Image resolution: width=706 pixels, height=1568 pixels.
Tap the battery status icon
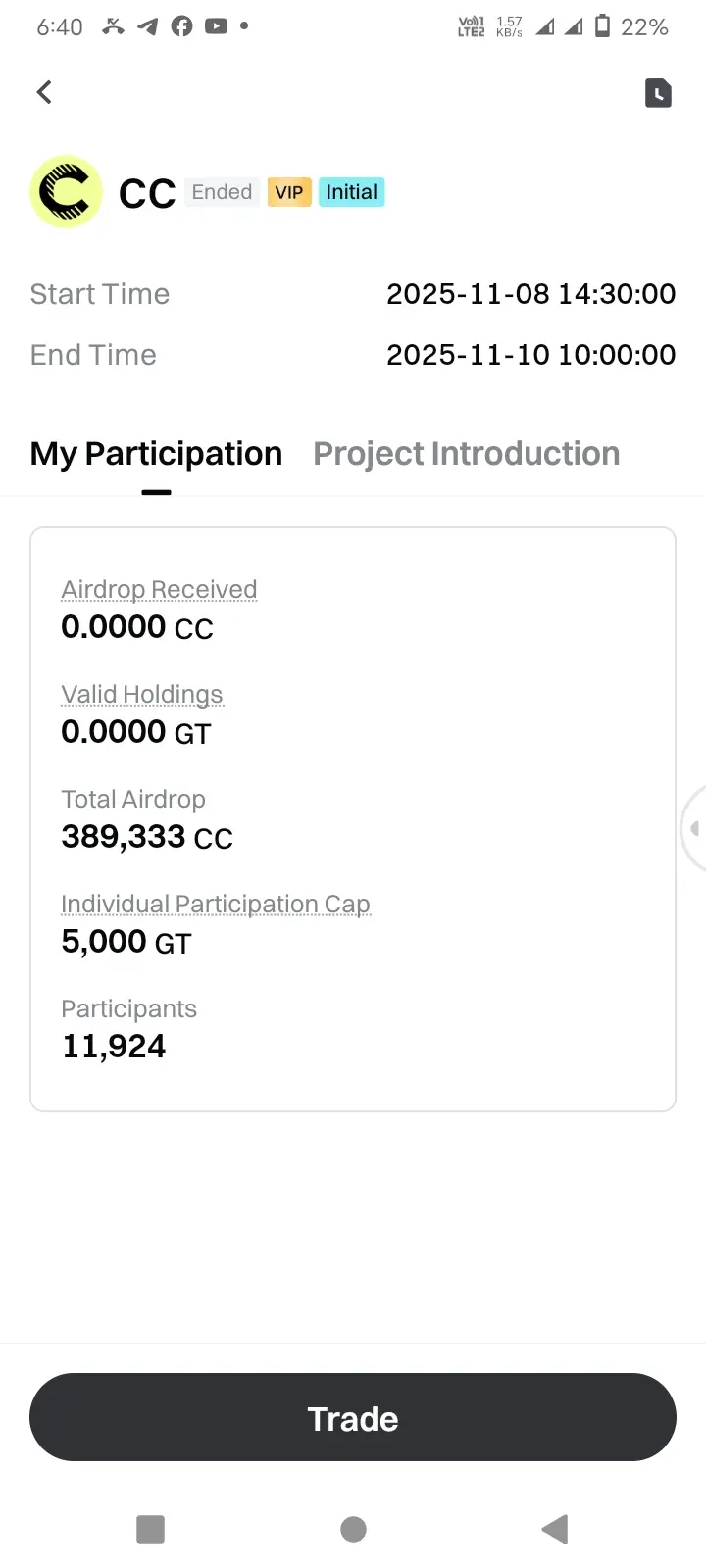[x=603, y=26]
